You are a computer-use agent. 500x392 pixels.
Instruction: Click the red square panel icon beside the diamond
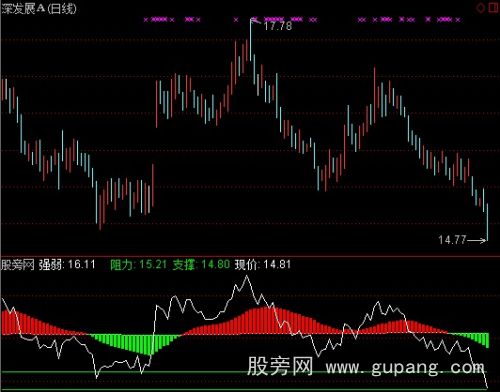493,8
